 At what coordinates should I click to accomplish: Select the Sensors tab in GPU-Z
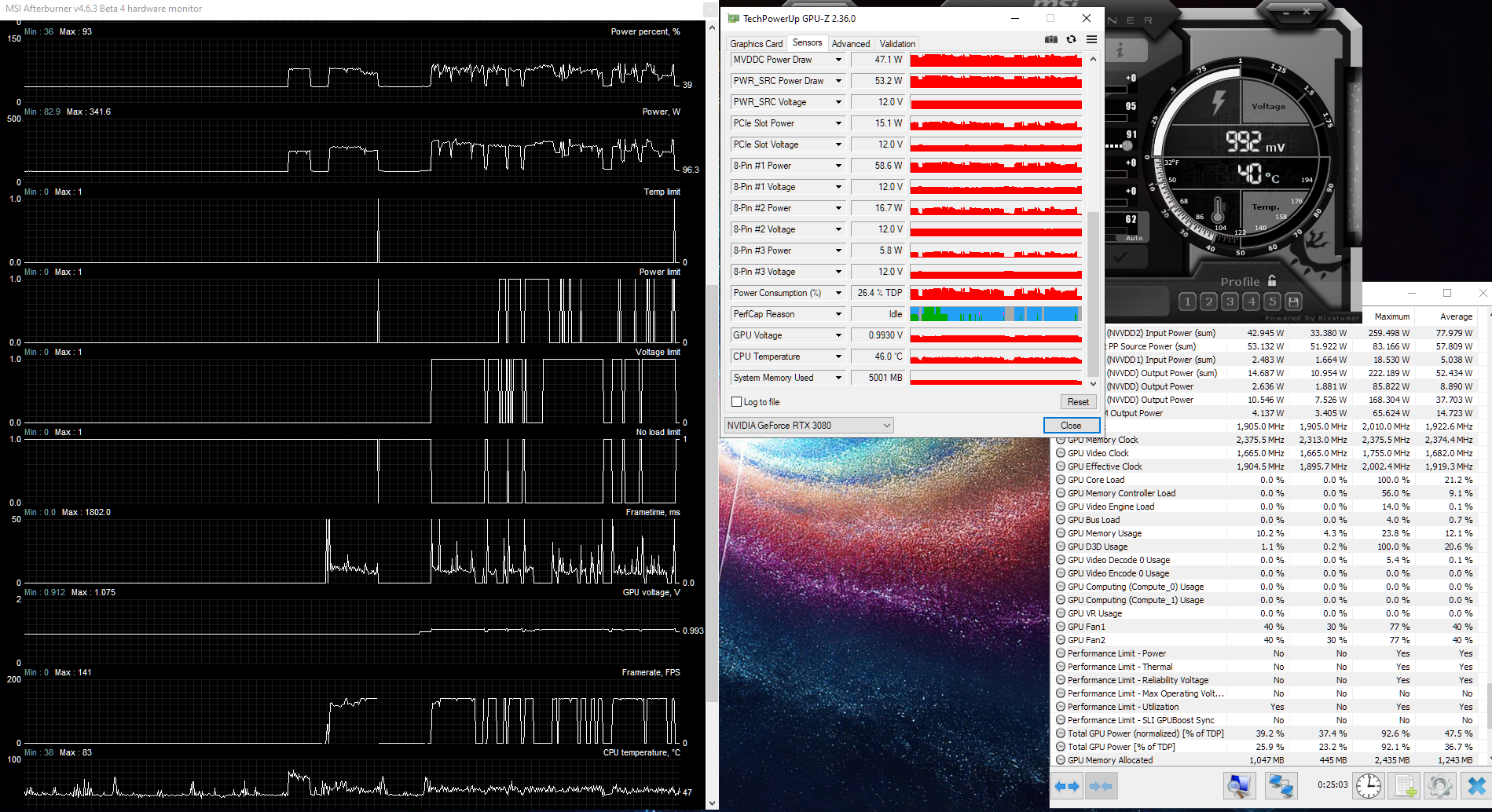click(807, 42)
